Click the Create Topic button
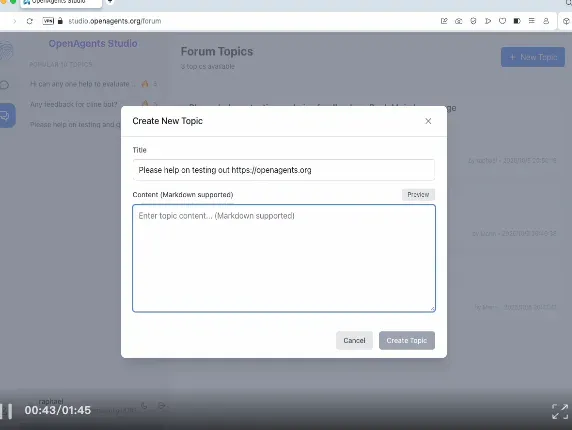The width and height of the screenshot is (572, 430). click(407, 340)
